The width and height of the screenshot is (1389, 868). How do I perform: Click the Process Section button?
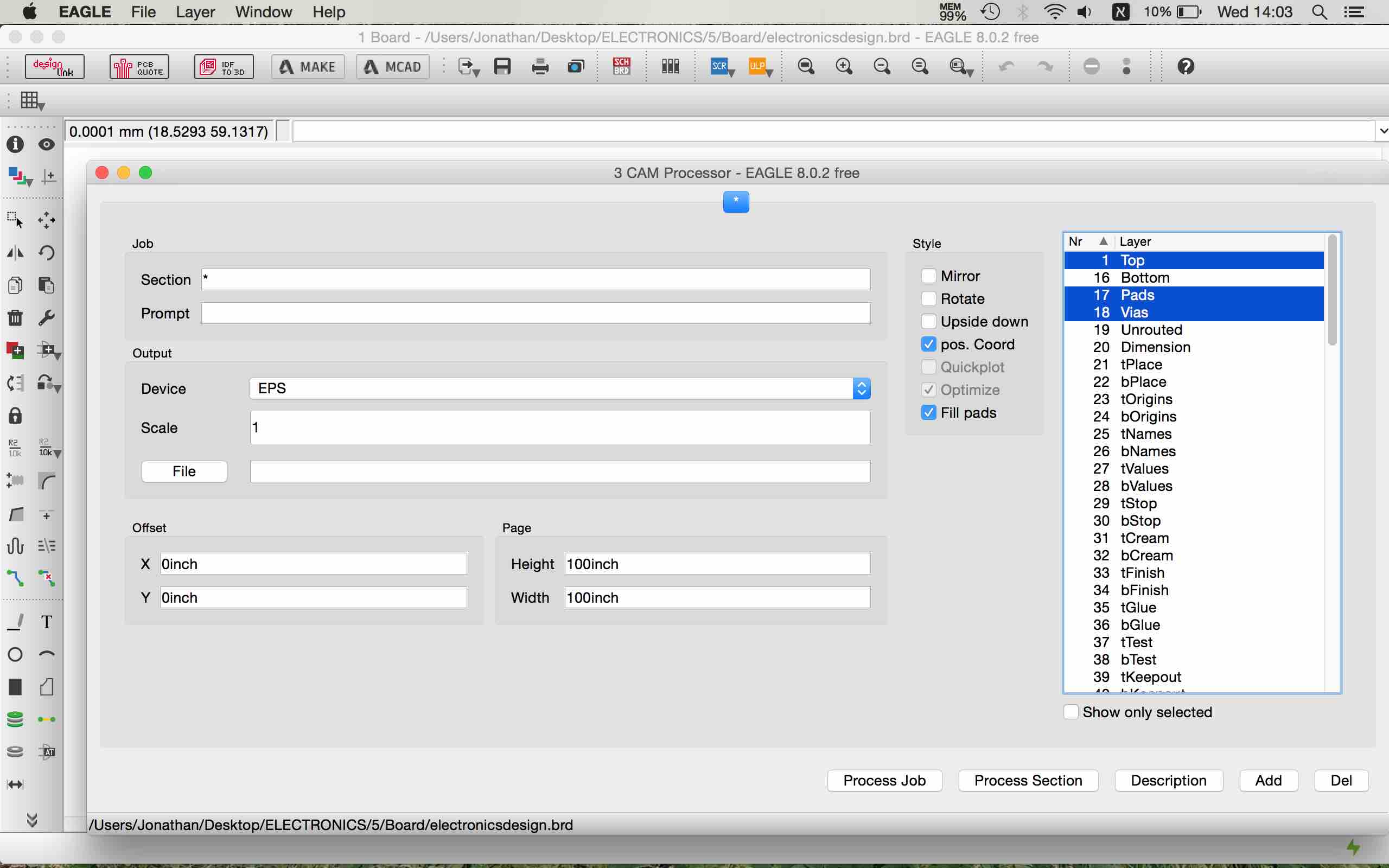[1028, 781]
